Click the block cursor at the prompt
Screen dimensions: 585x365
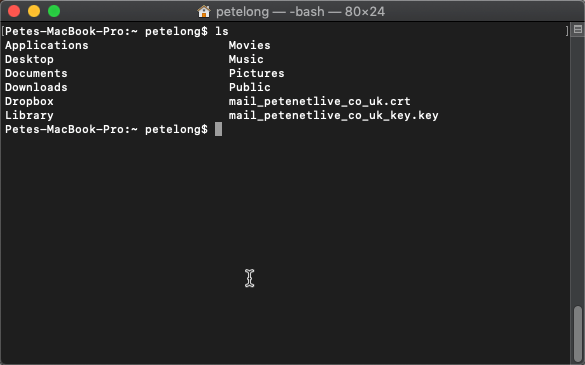tap(218, 129)
